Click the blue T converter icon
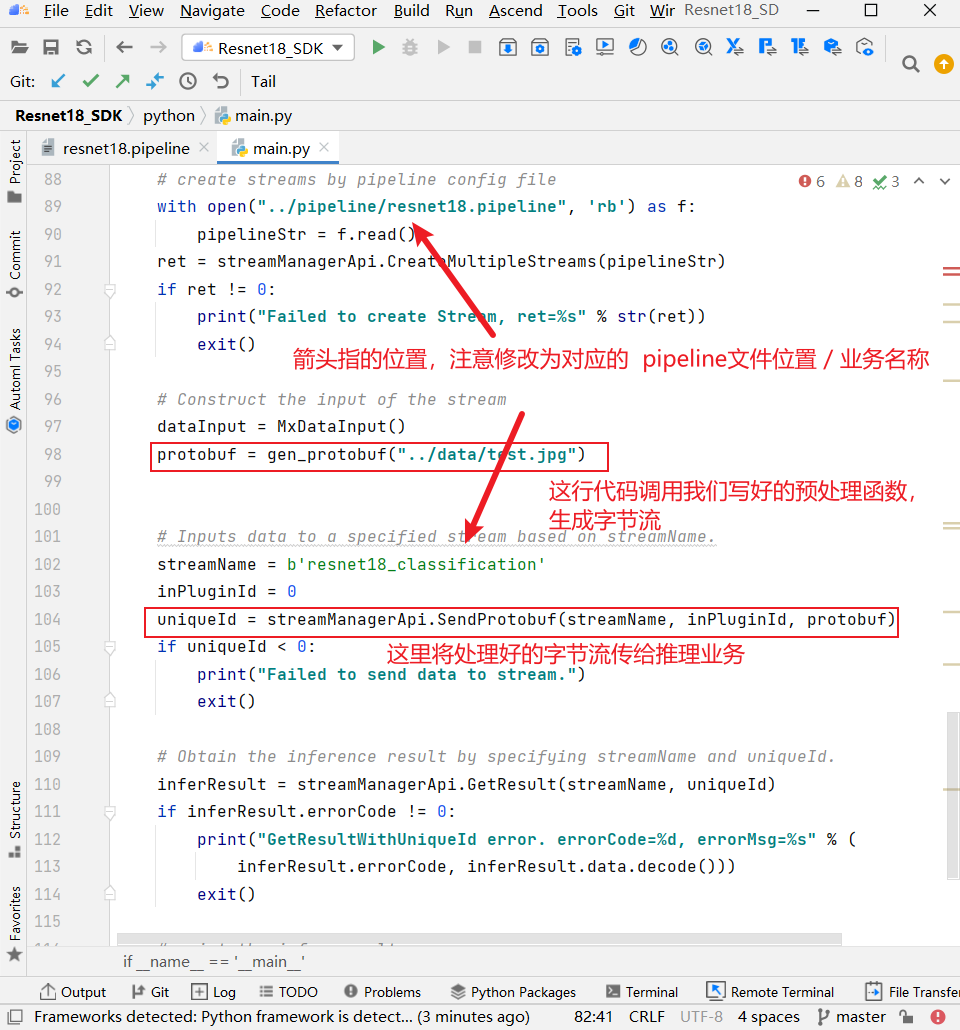960x1030 pixels. click(x=800, y=47)
